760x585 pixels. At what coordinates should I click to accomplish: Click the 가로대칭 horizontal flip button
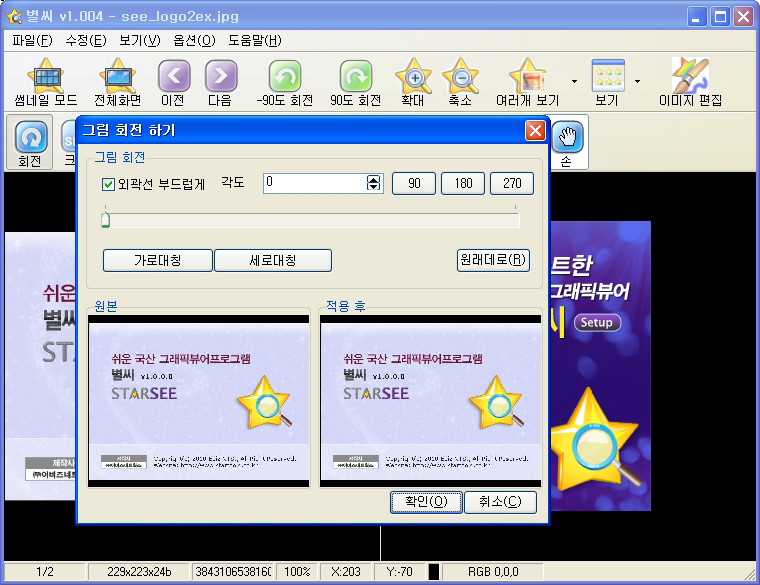(x=158, y=261)
